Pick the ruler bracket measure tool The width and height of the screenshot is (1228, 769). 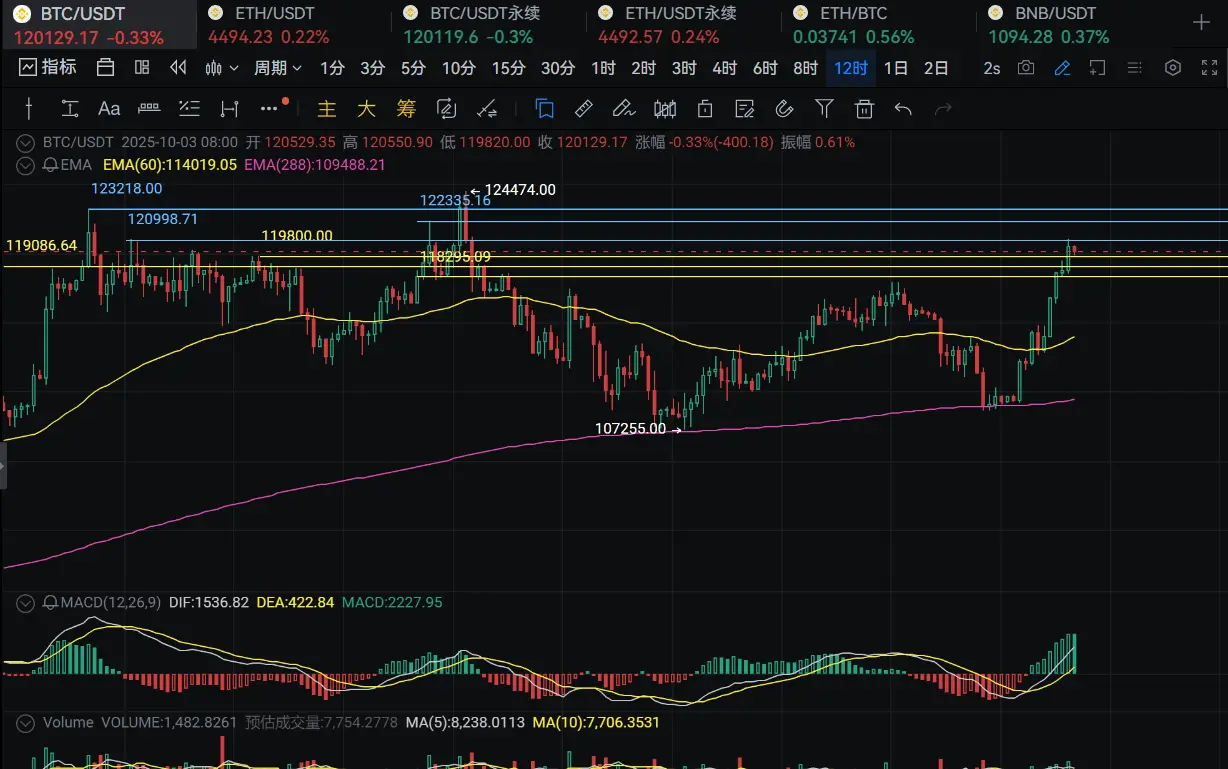point(149,108)
